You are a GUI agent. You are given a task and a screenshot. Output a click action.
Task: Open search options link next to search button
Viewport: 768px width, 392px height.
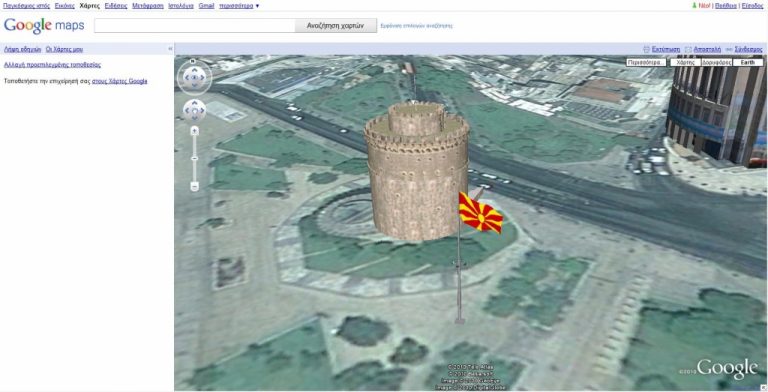coord(416,26)
